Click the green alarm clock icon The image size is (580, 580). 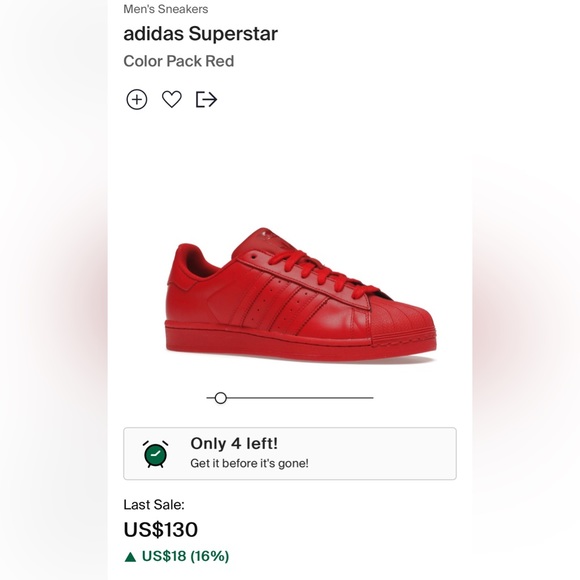pyautogui.click(x=155, y=453)
